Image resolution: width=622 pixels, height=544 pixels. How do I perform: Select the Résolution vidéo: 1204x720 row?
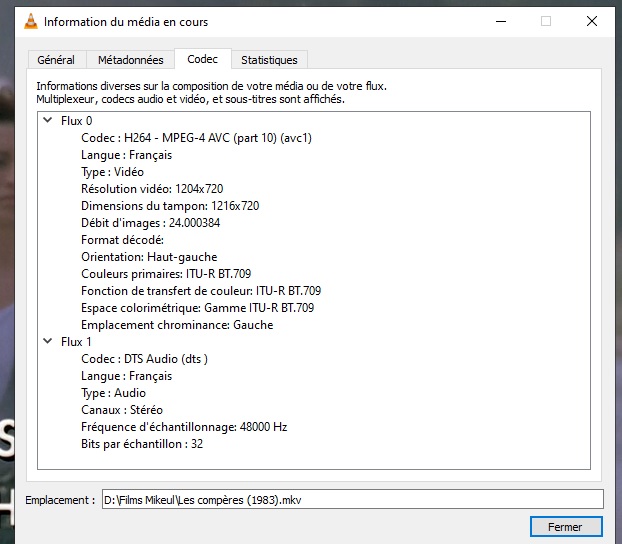[152, 189]
